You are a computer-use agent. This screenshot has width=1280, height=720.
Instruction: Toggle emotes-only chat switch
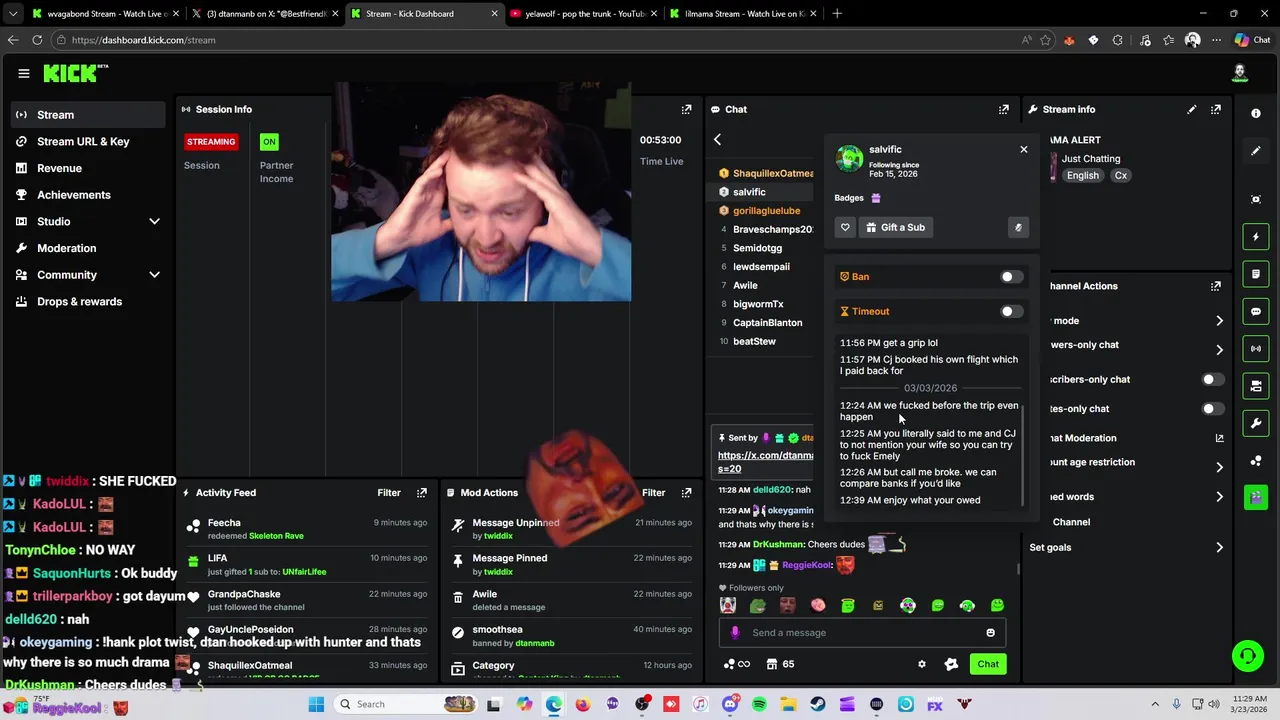click(x=1211, y=409)
